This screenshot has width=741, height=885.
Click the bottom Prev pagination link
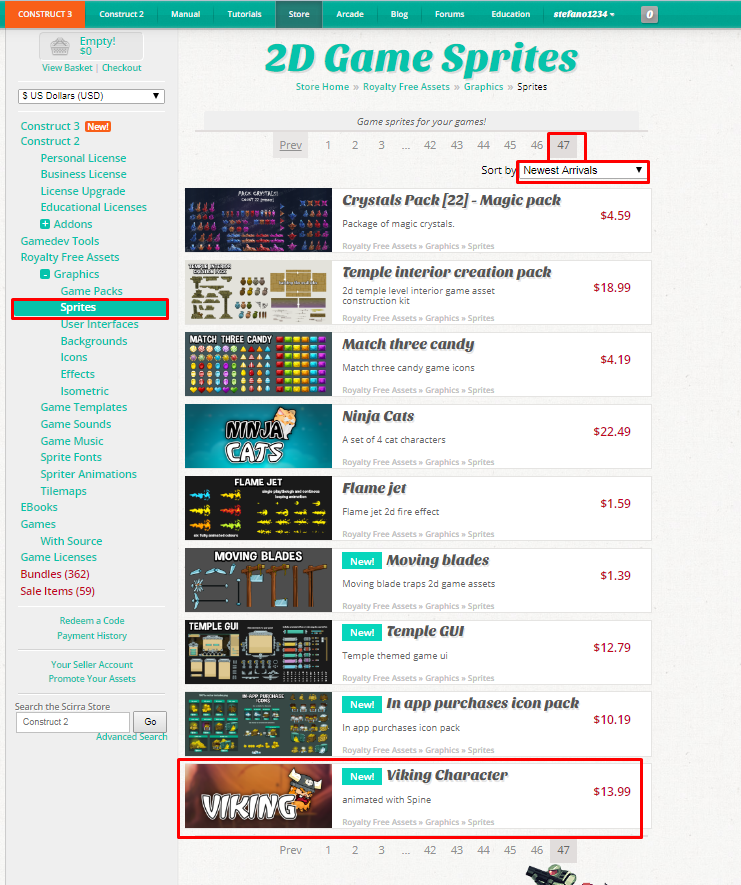click(291, 850)
